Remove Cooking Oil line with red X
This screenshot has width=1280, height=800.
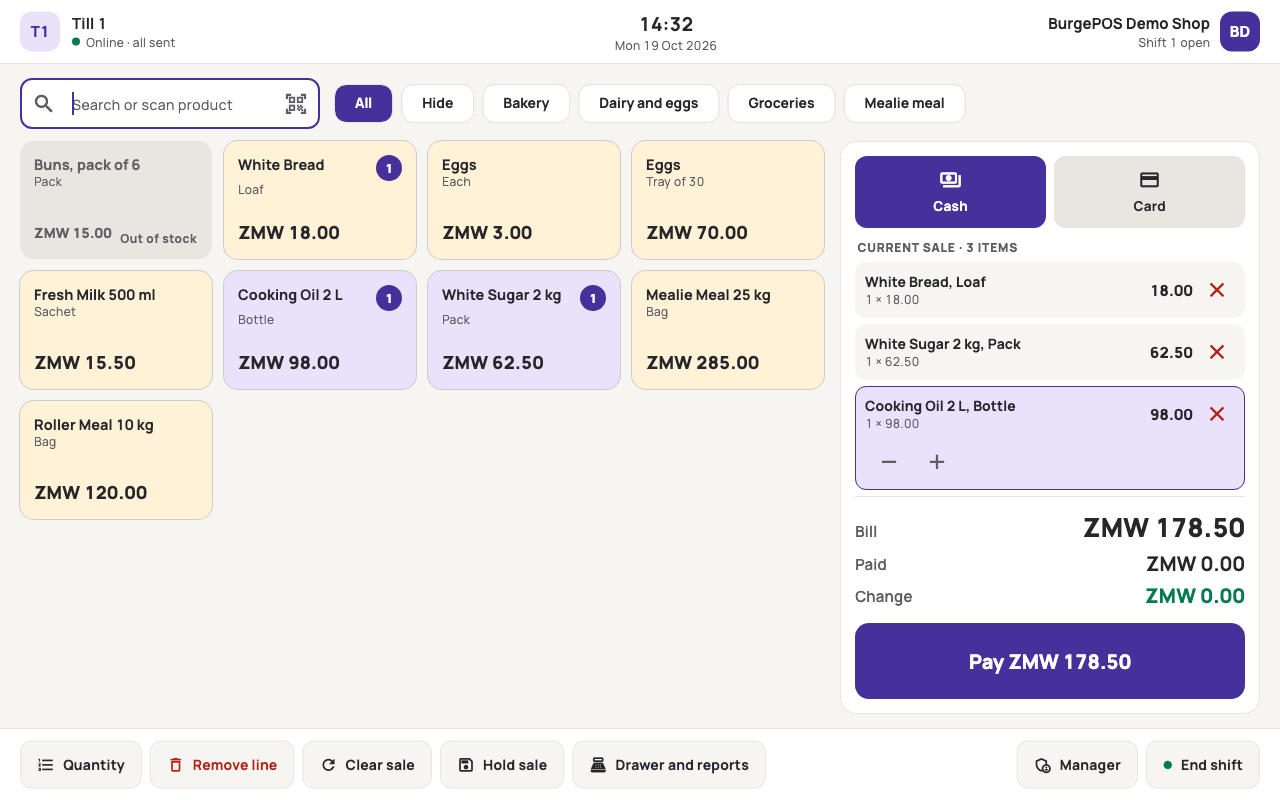1217,414
